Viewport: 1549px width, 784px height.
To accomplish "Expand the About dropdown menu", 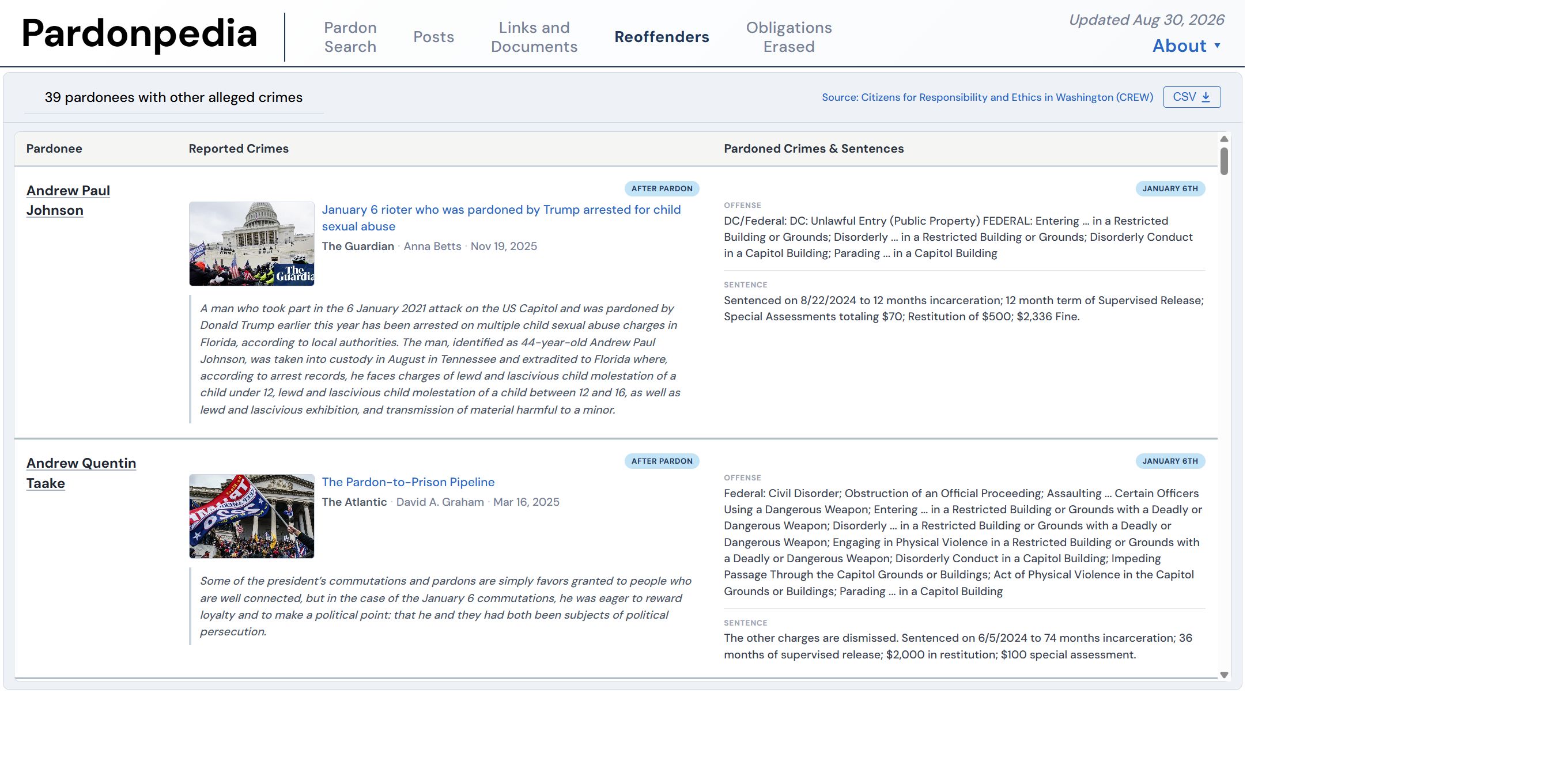I will 1187,46.
